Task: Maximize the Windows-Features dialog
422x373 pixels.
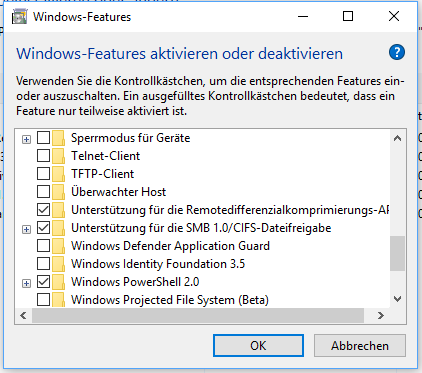Action: [348, 16]
